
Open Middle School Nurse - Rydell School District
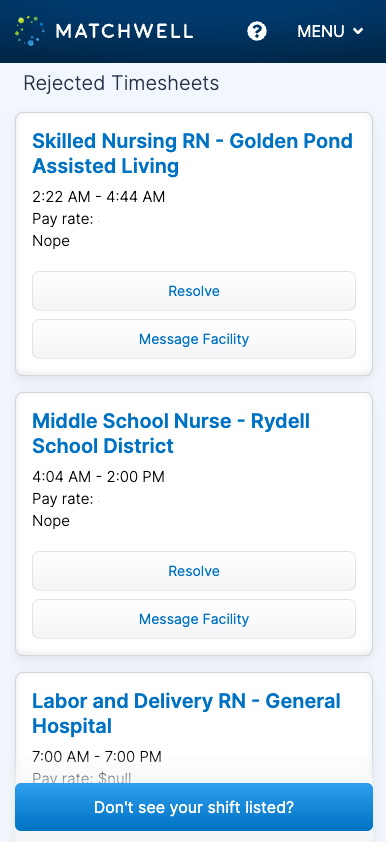pyautogui.click(x=171, y=433)
